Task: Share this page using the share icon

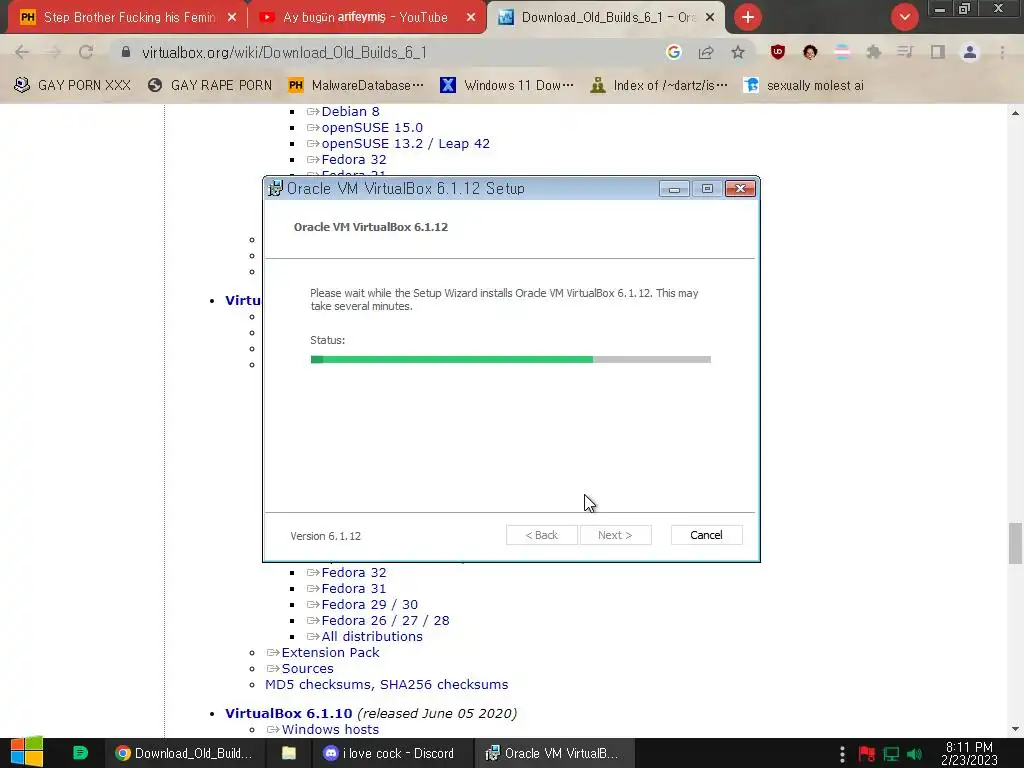Action: pyautogui.click(x=706, y=52)
